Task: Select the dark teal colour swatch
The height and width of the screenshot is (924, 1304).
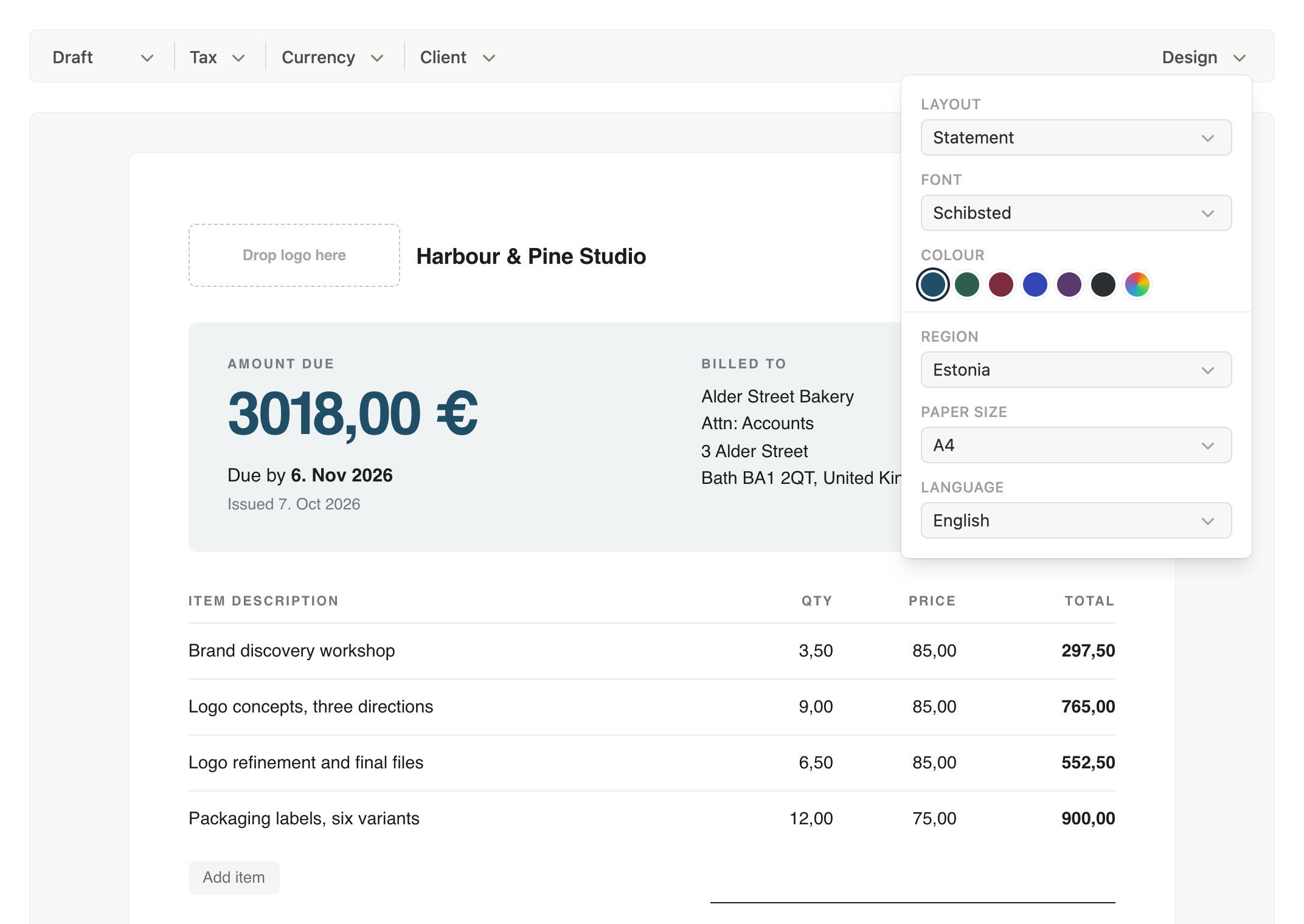Action: (x=933, y=284)
